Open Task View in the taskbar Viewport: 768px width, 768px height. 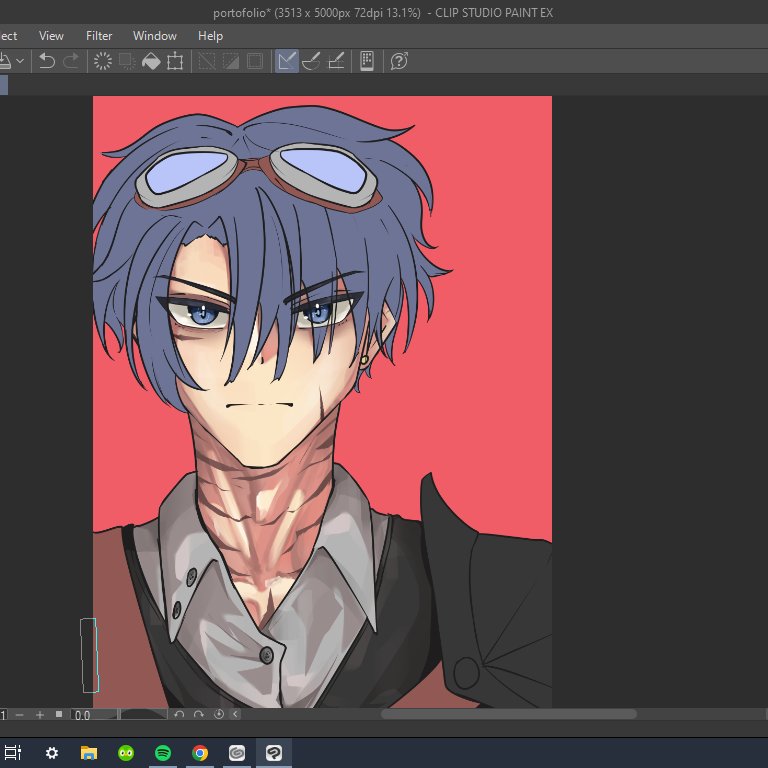coord(13,753)
